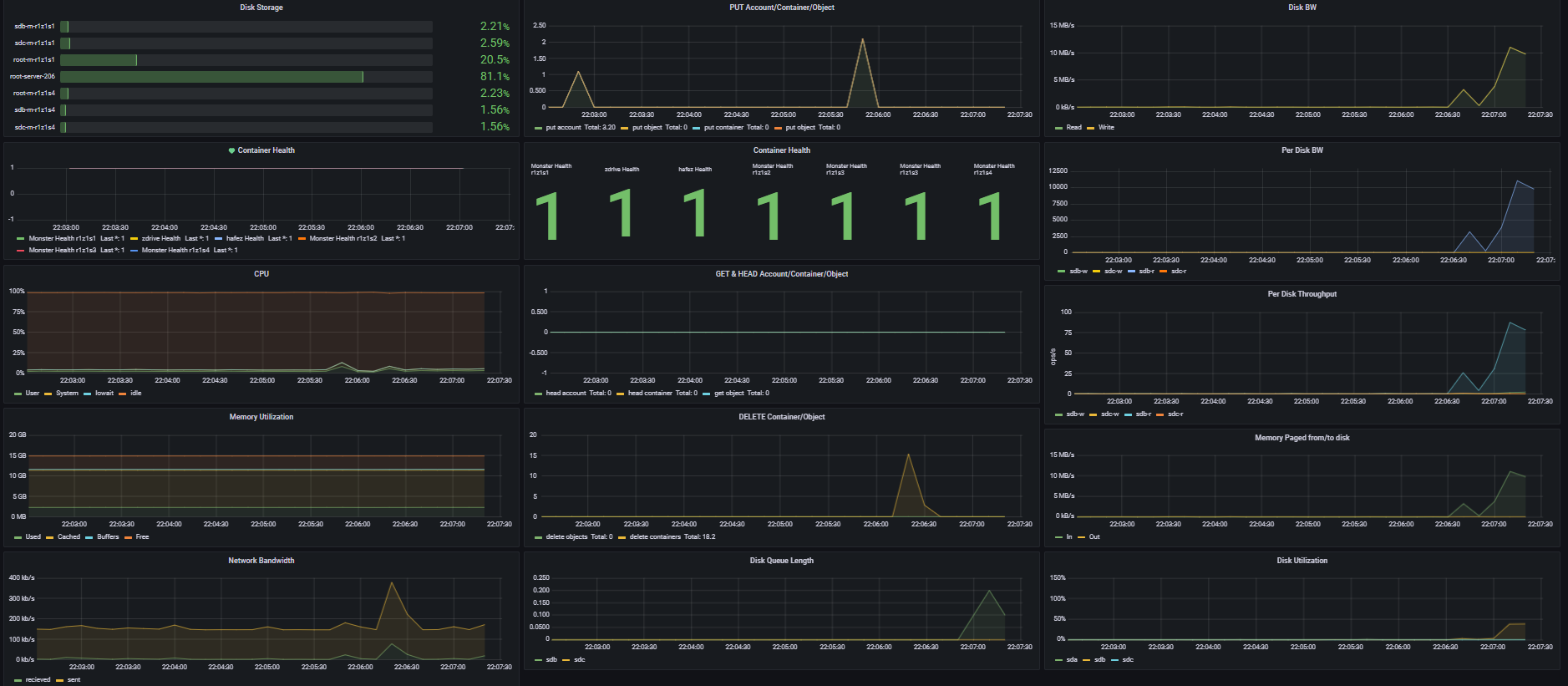
Task: Select the delete objects Total: 0 legend entry
Action: pyautogui.click(x=579, y=537)
